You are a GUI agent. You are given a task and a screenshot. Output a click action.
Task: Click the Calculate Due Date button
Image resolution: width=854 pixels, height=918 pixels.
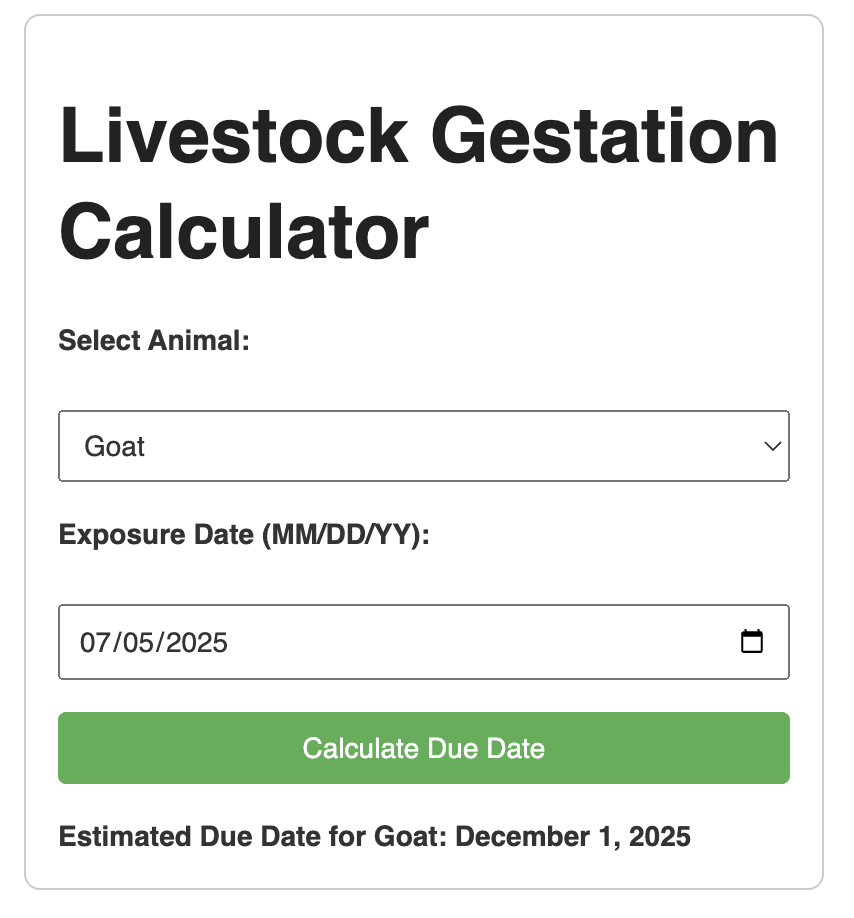pyautogui.click(x=424, y=748)
